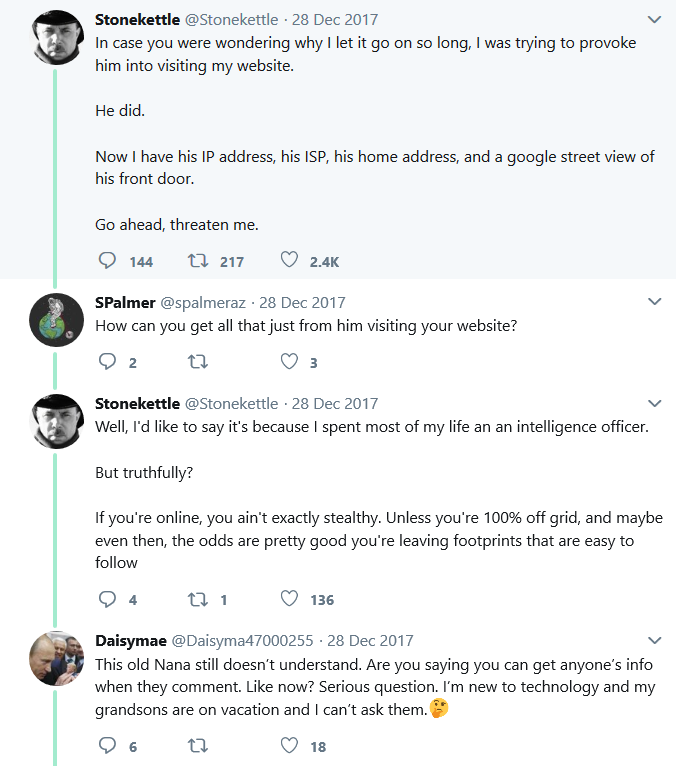The height and width of the screenshot is (766, 676).
Task: Expand more-options chevron on Daisymae's tweet
Action: (x=654, y=640)
